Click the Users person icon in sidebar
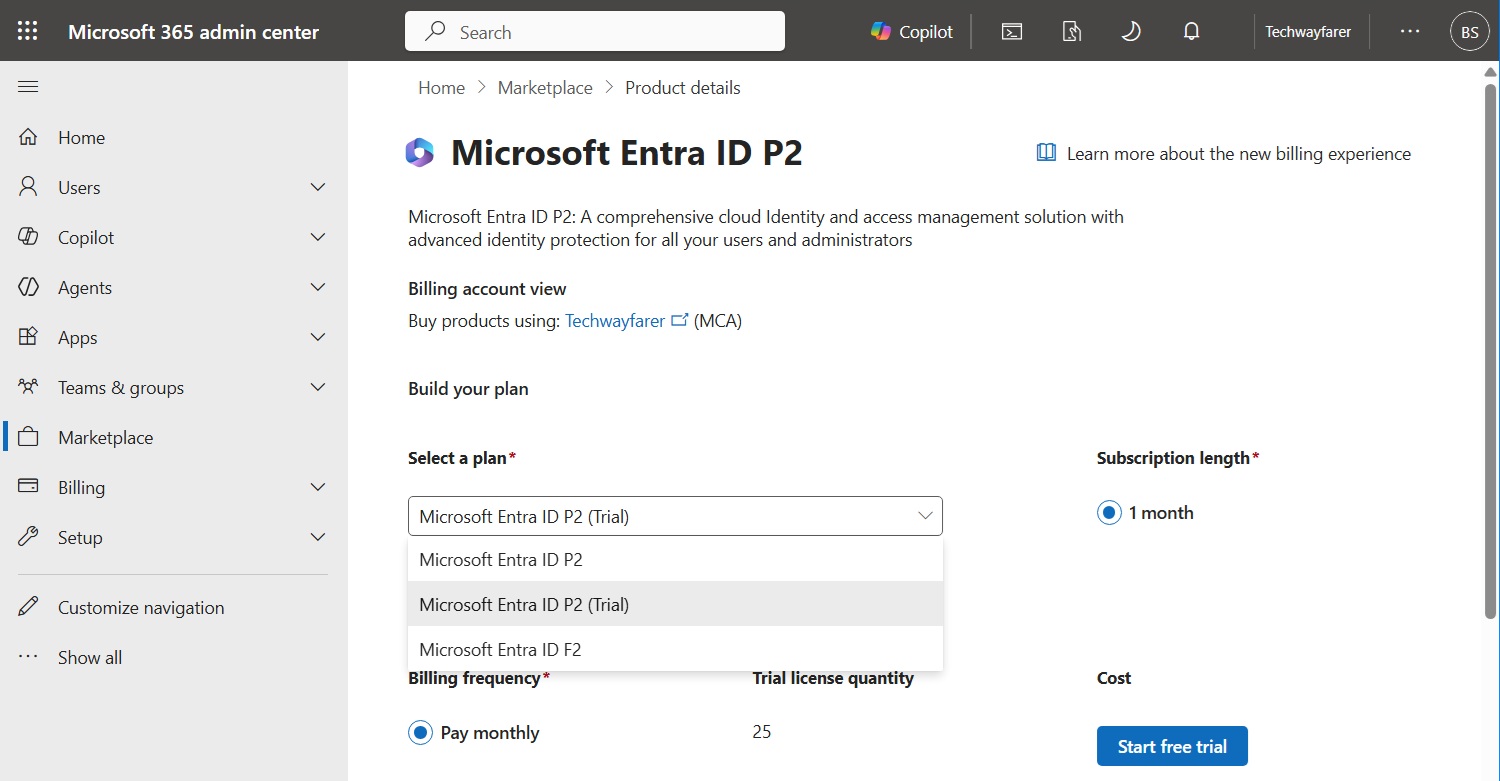This screenshot has width=1500, height=781. [28, 187]
